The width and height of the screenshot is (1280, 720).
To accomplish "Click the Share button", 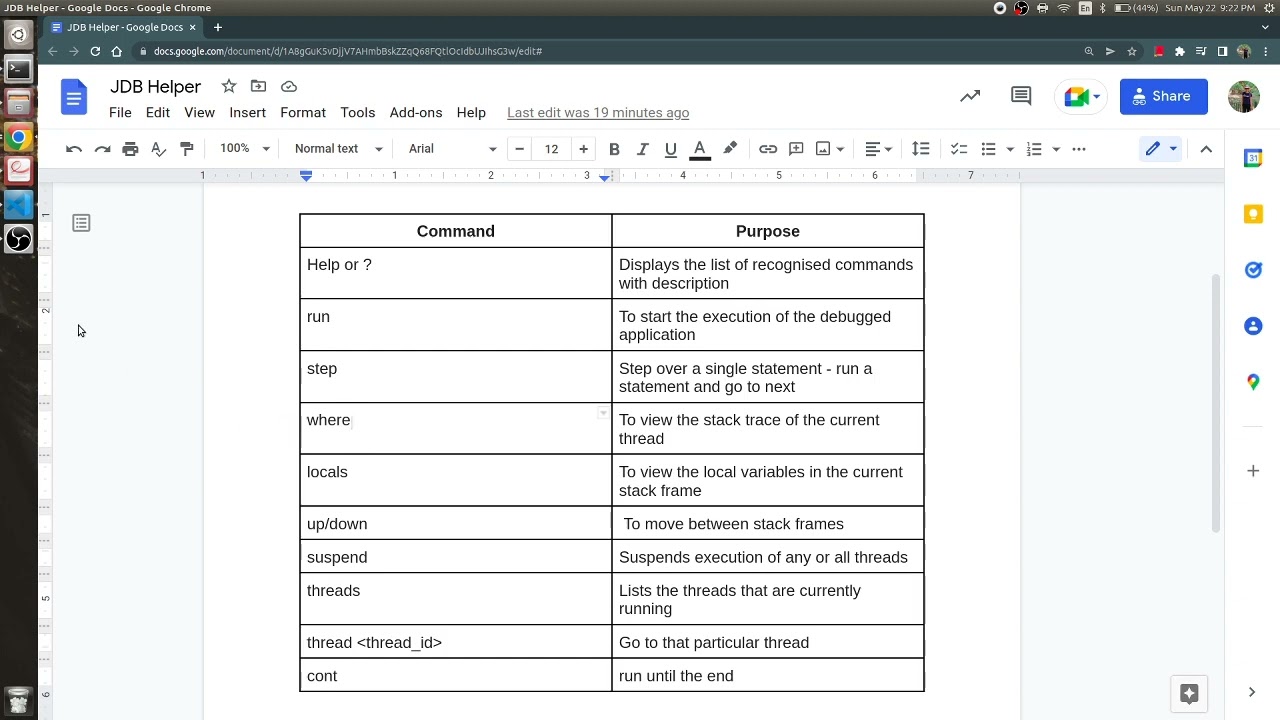I will coord(1164,96).
